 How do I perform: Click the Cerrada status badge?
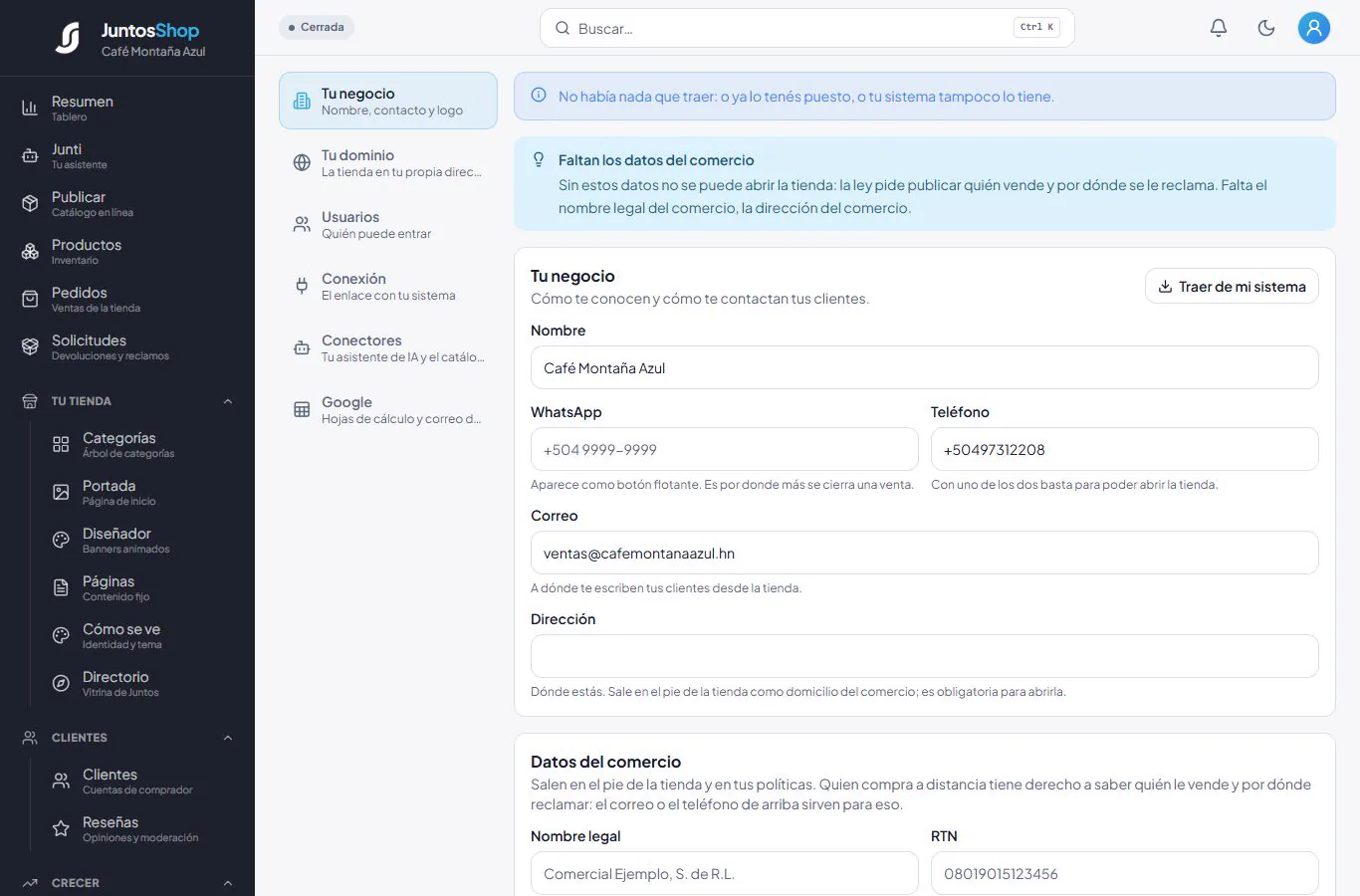coord(317,27)
